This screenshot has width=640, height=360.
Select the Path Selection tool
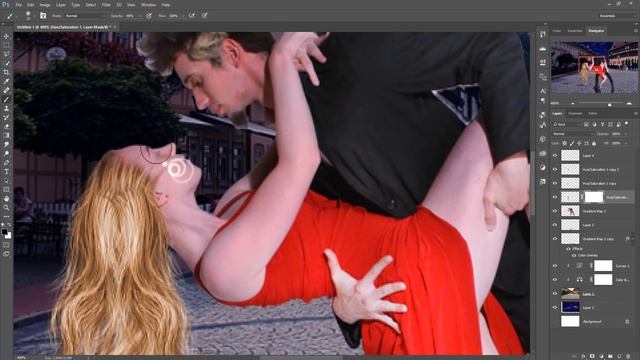(6, 180)
